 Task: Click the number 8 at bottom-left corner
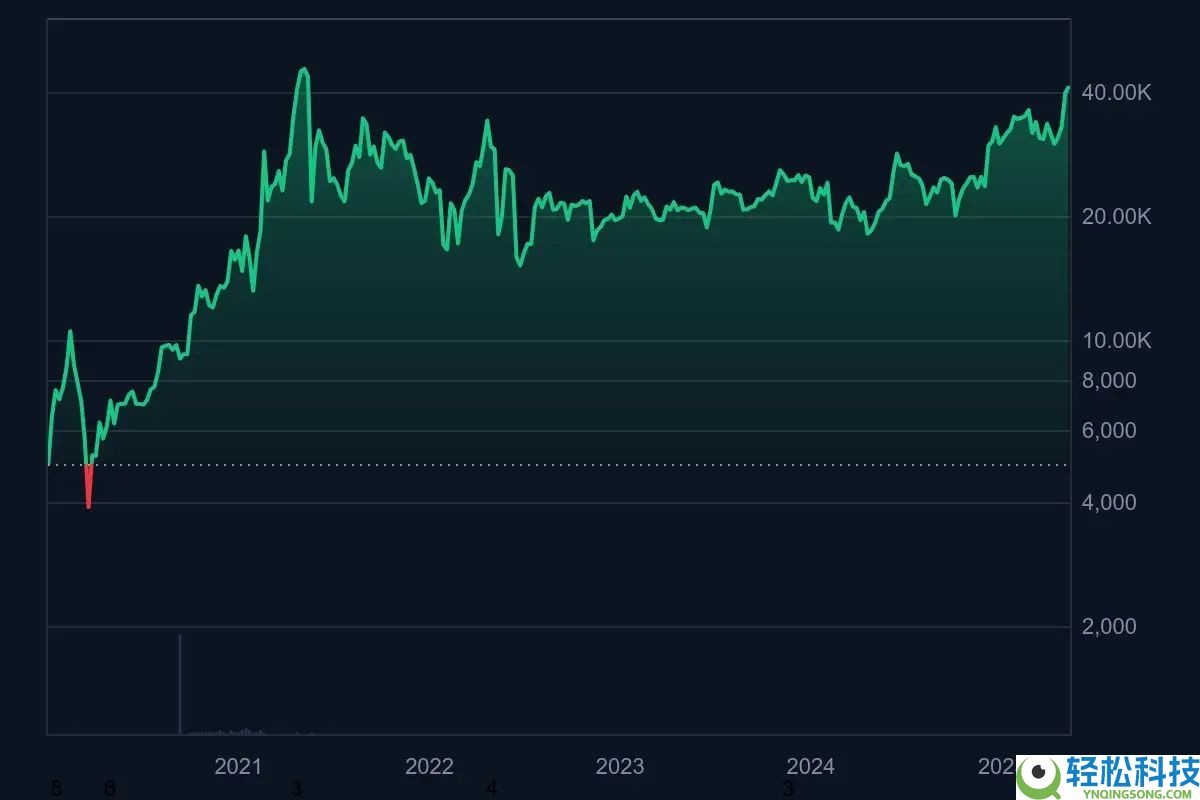pyautogui.click(x=55, y=790)
